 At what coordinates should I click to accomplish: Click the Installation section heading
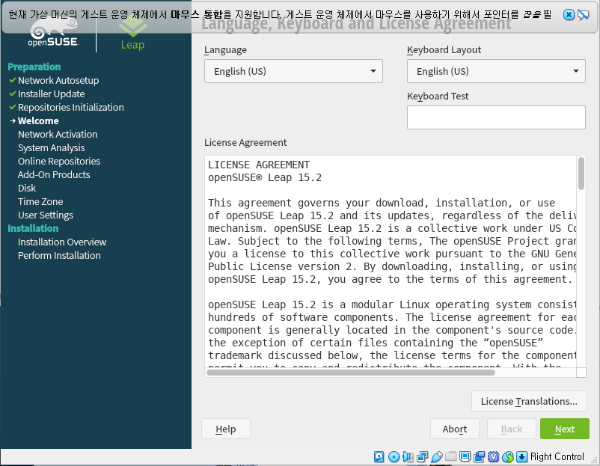pyautogui.click(x=33, y=228)
